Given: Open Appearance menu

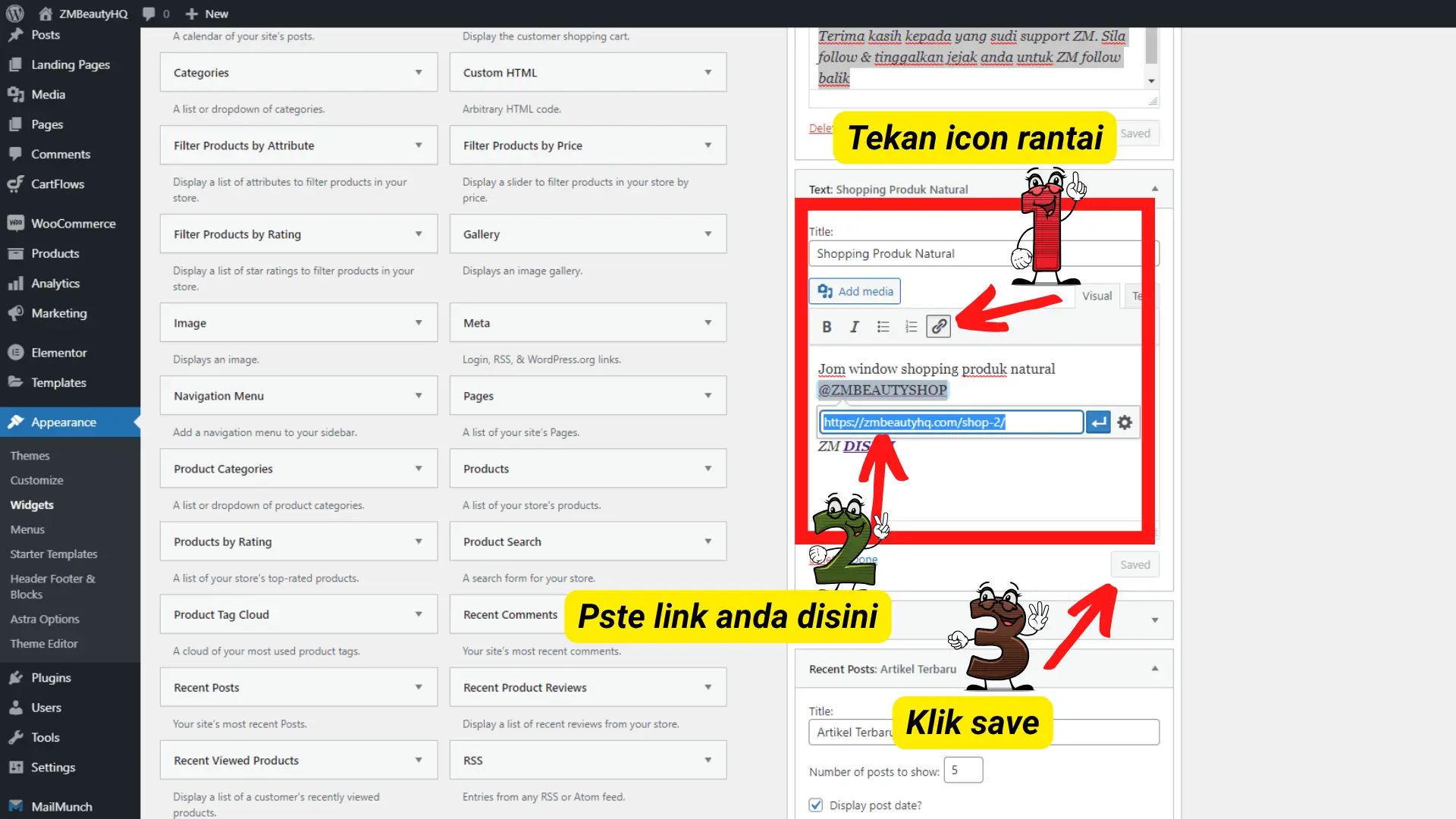Looking at the screenshot, I should click(x=70, y=422).
